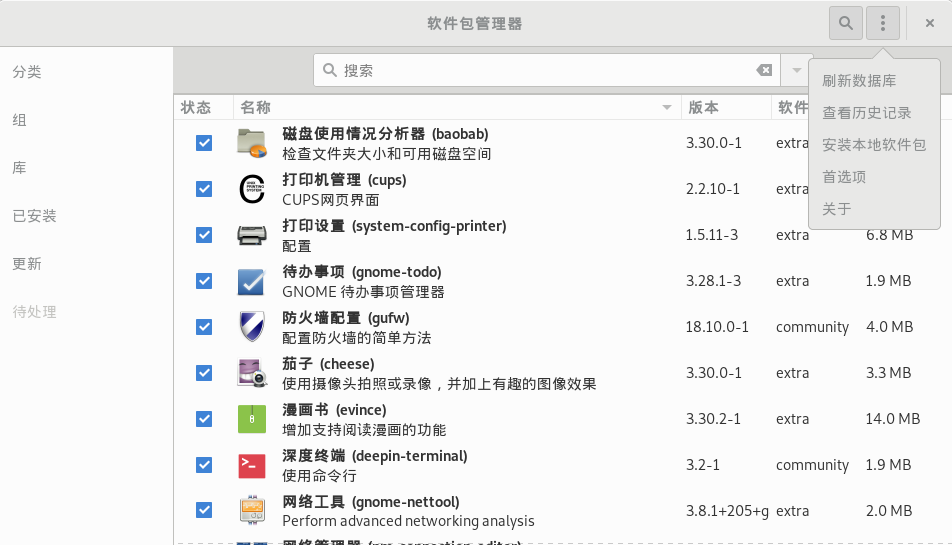Open 查看历史记录 menu entry
Image resolution: width=952 pixels, height=545 pixels.
[866, 113]
